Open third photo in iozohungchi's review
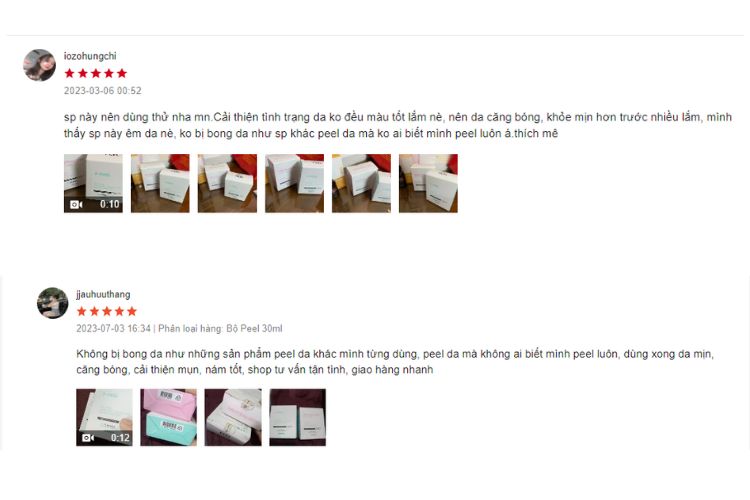The width and height of the screenshot is (750, 500). coord(227,183)
